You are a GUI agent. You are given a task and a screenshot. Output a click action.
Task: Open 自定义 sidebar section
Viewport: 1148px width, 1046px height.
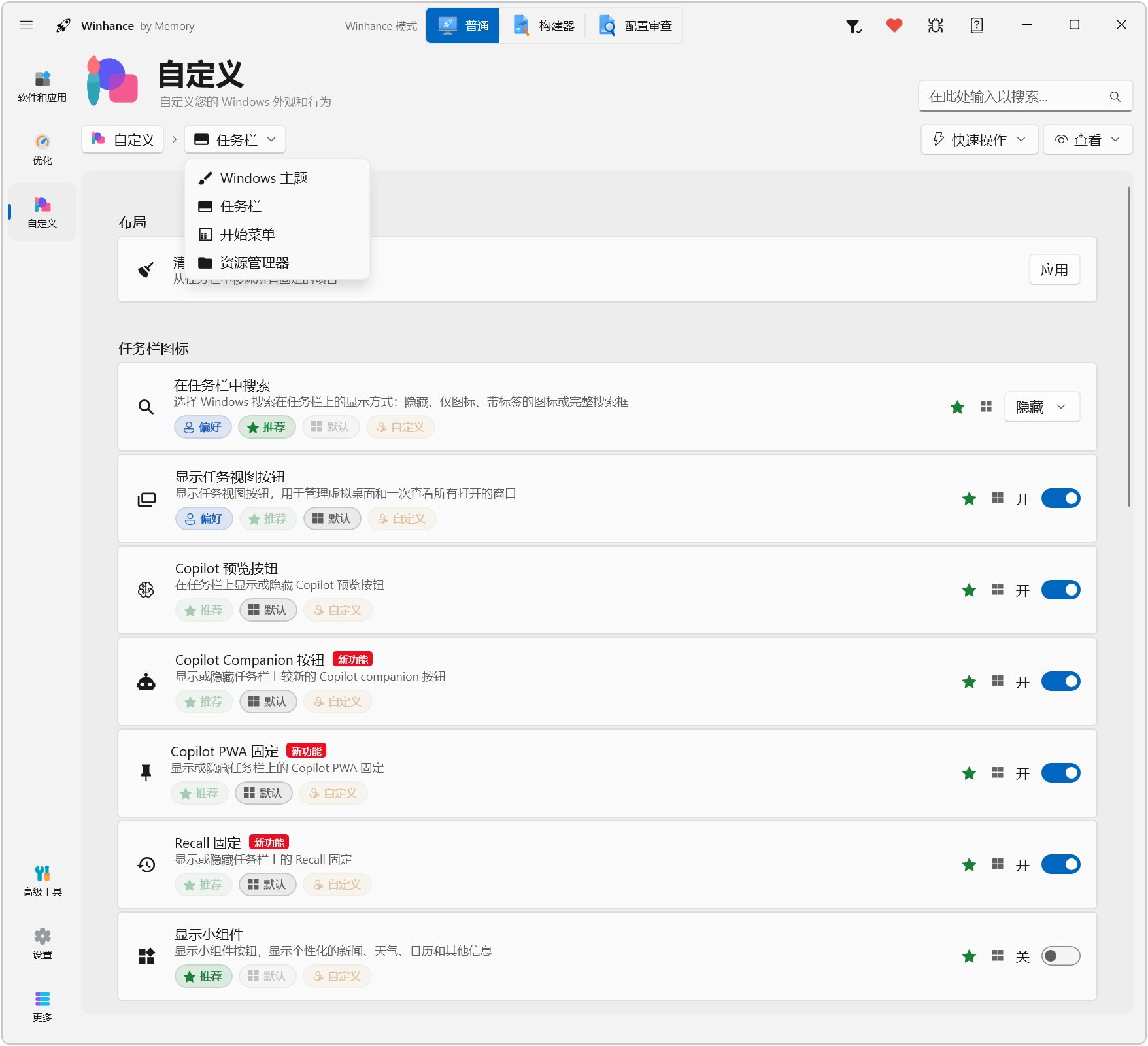tap(42, 212)
